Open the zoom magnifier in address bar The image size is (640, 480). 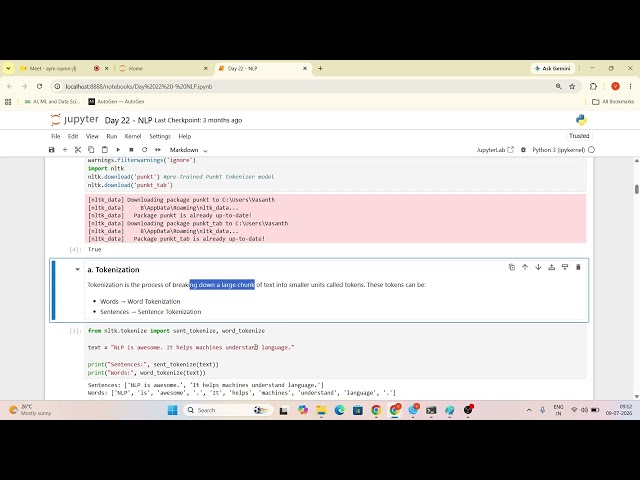(558, 87)
